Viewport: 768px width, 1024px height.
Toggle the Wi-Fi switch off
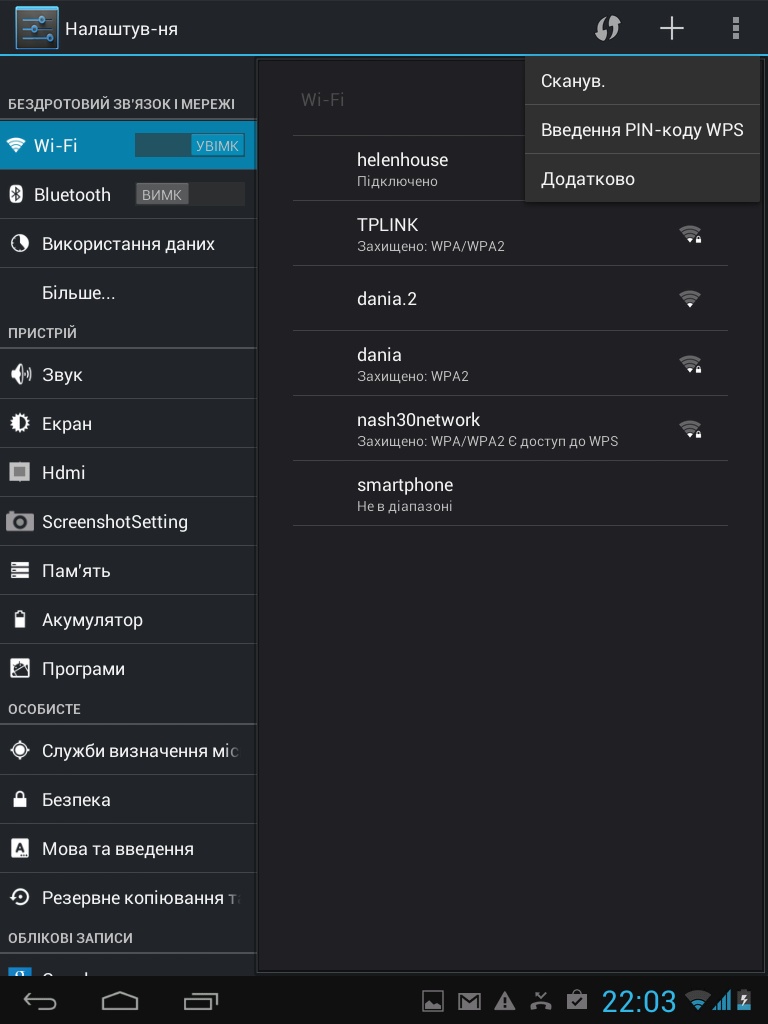tap(190, 146)
